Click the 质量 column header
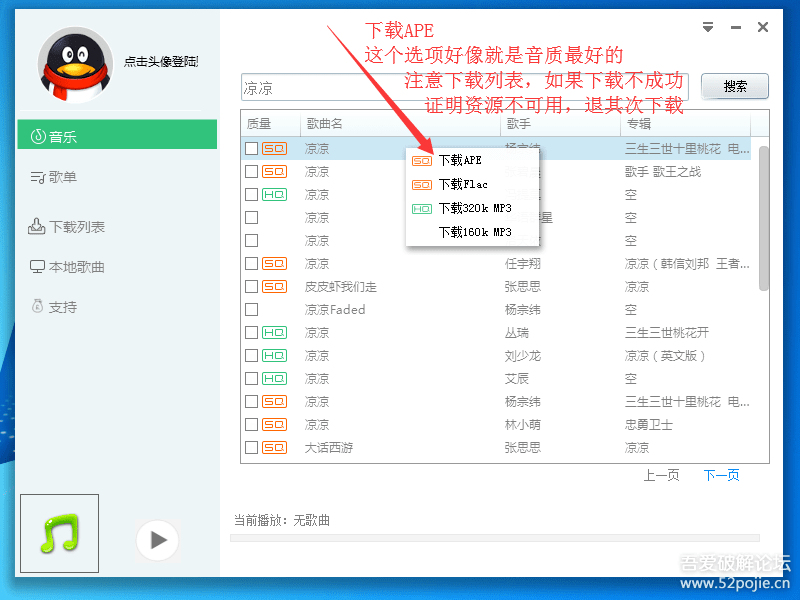The height and width of the screenshot is (600, 800). point(271,123)
